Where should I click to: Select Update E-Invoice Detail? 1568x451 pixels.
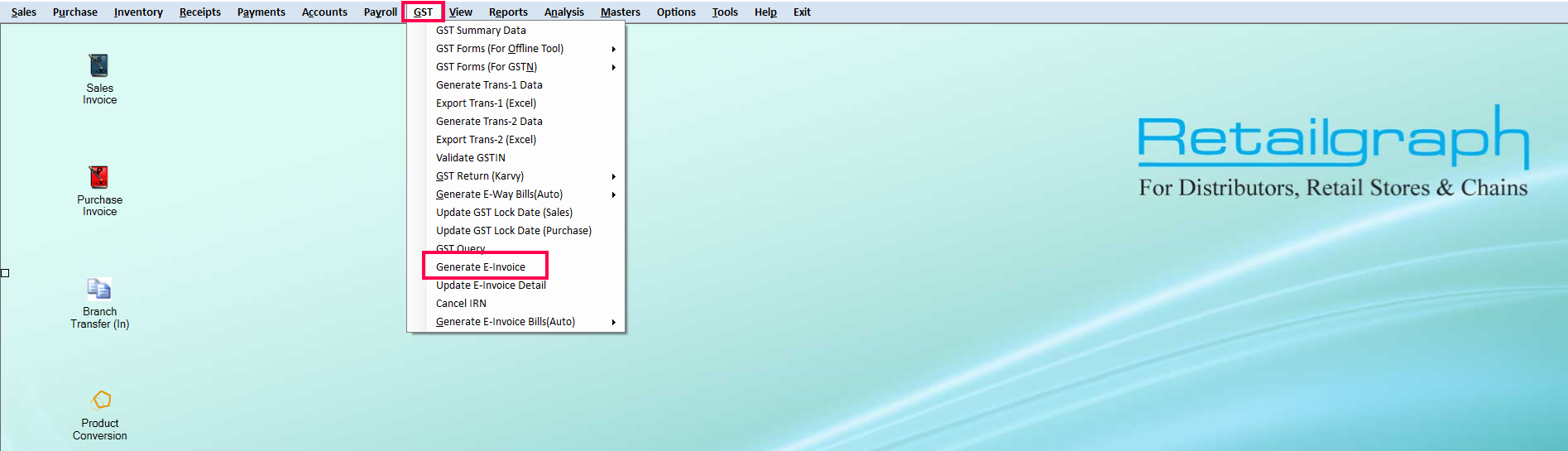coord(515,285)
